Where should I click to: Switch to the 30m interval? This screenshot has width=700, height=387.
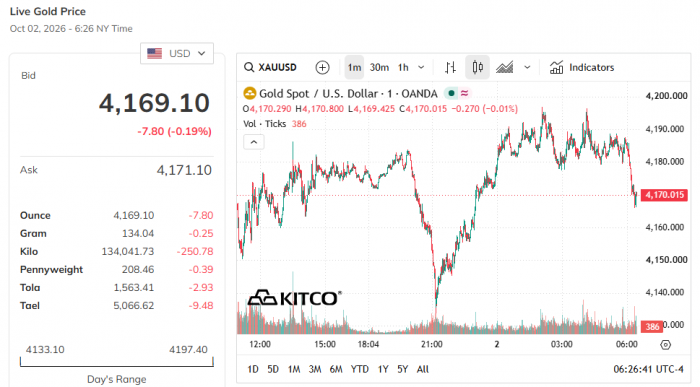(379, 67)
